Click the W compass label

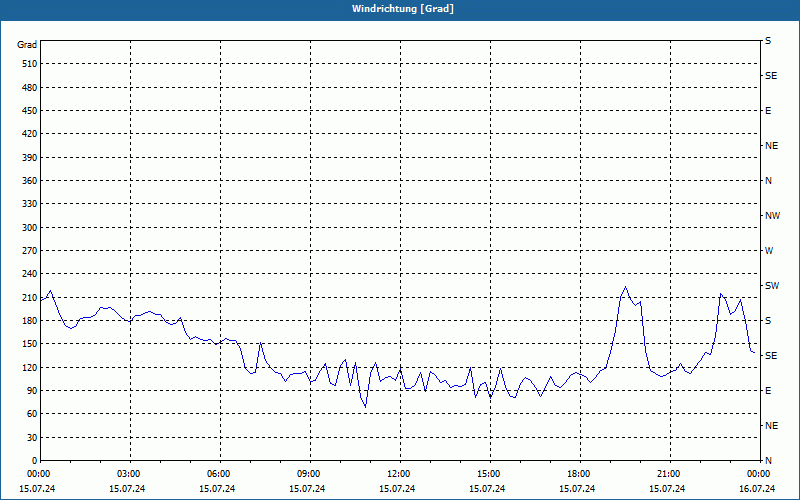tap(769, 251)
